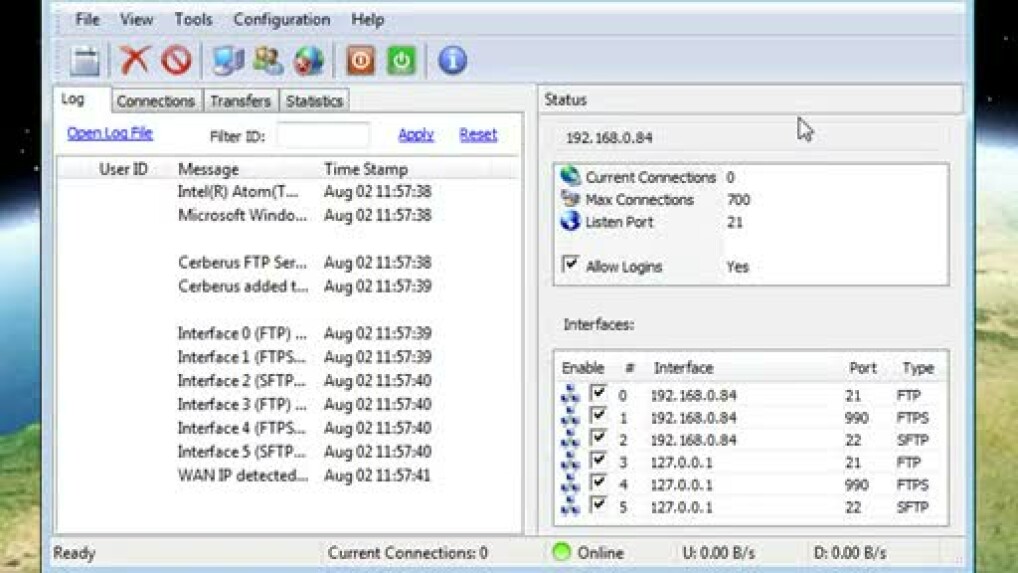Open the blue info About icon
The image size is (1018, 573).
coord(452,61)
